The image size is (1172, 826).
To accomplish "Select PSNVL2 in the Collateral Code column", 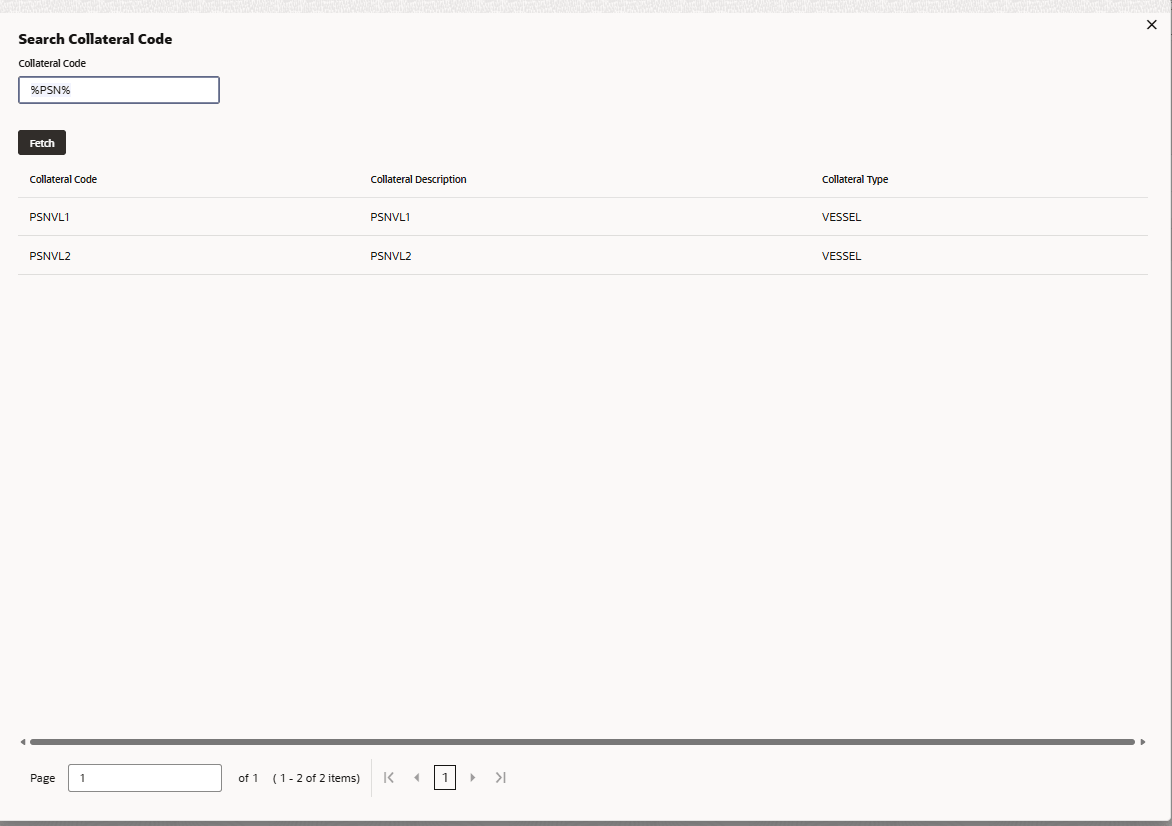I will click(x=50, y=256).
